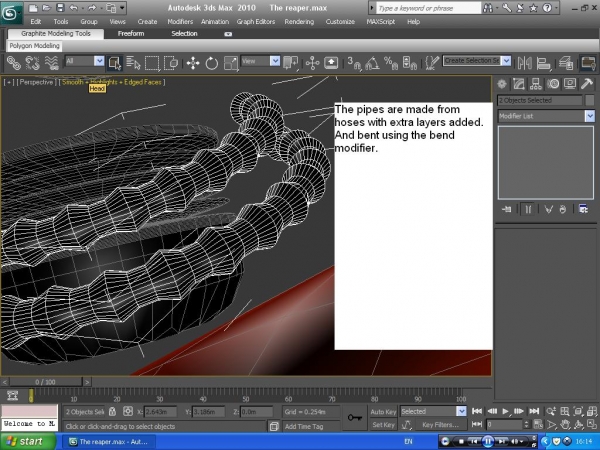The height and width of the screenshot is (450, 600).
Task: Open Select by Name dialog
Action: point(133,63)
